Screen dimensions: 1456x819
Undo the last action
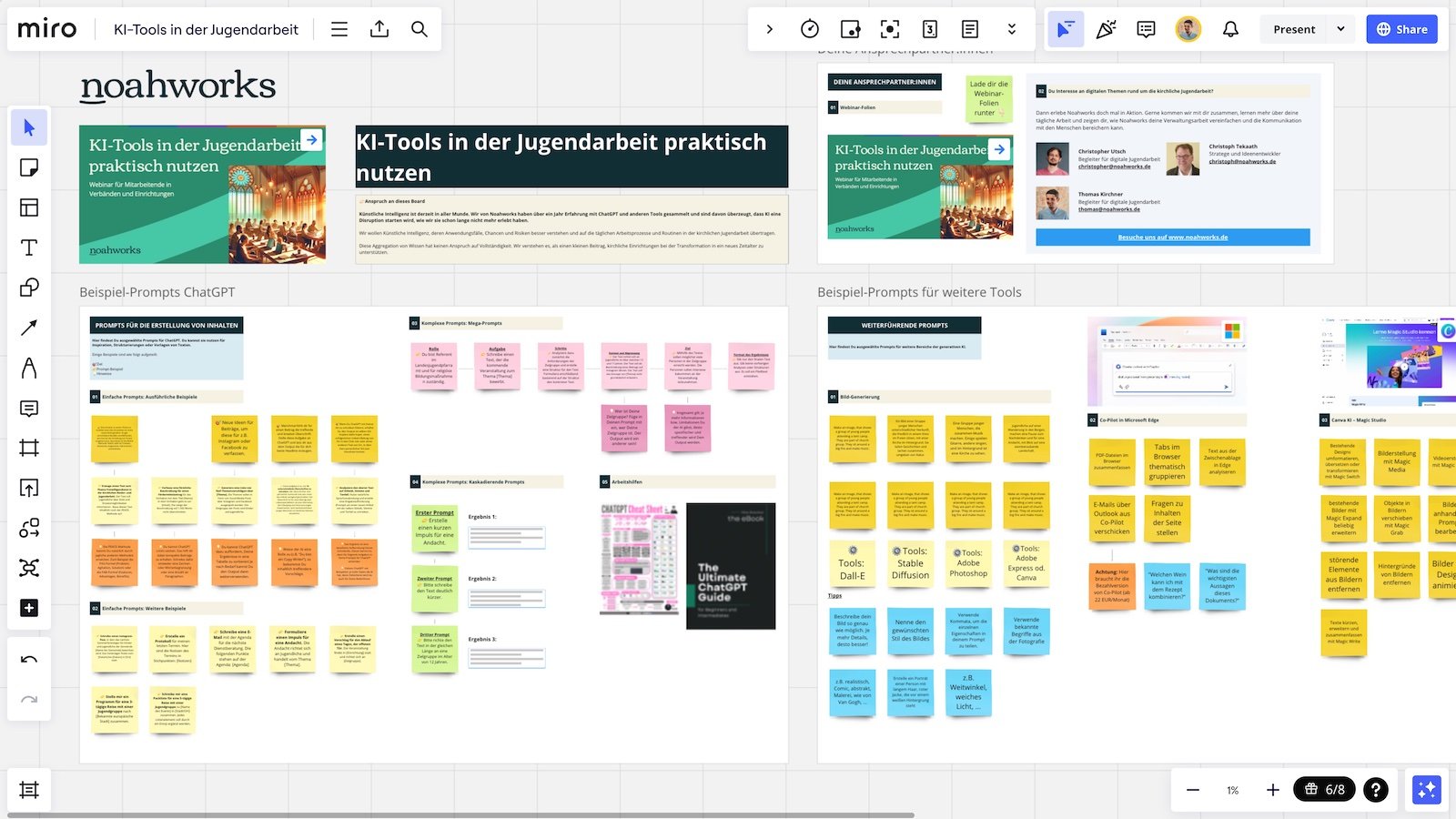click(x=29, y=660)
